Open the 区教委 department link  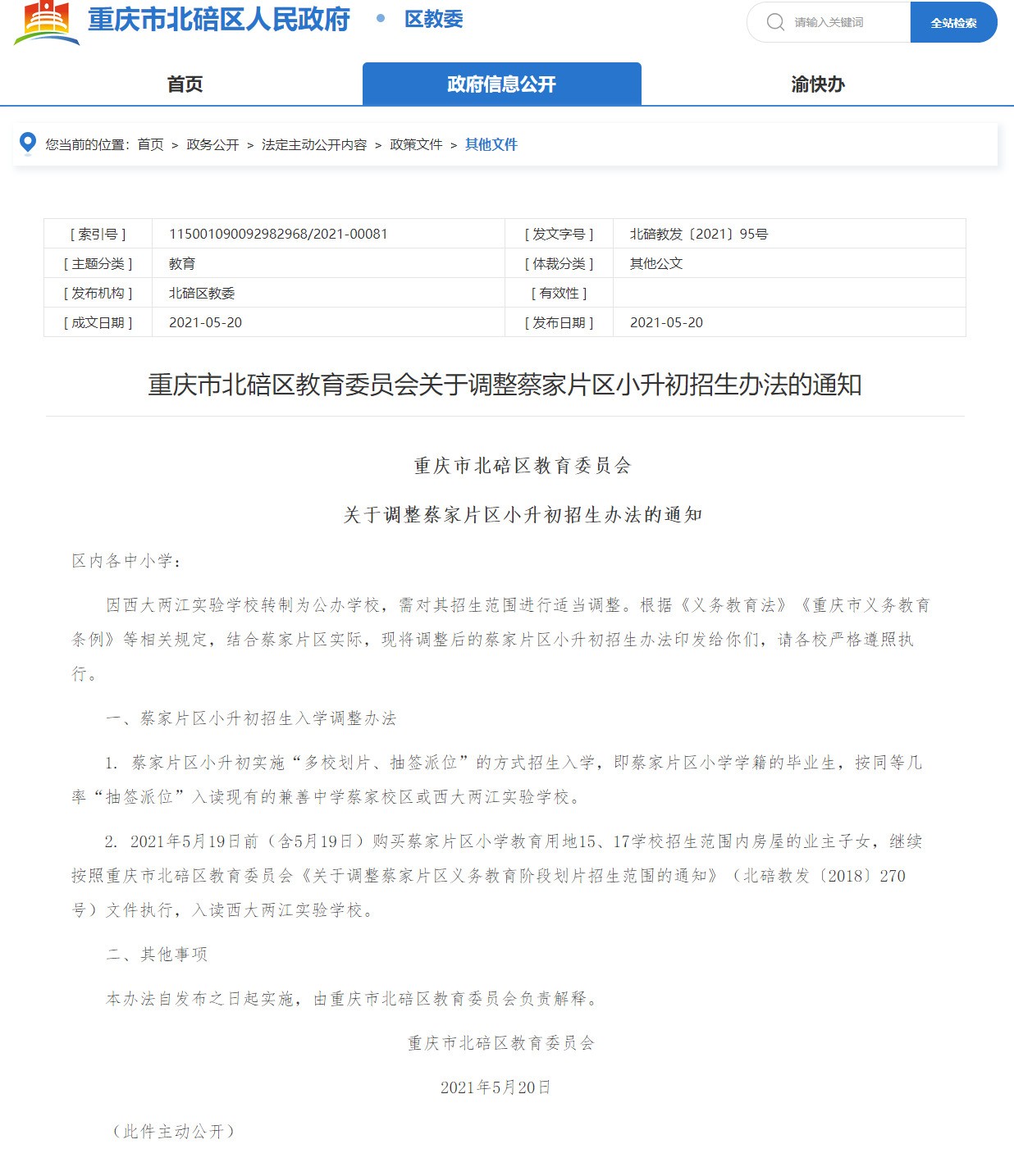click(434, 20)
